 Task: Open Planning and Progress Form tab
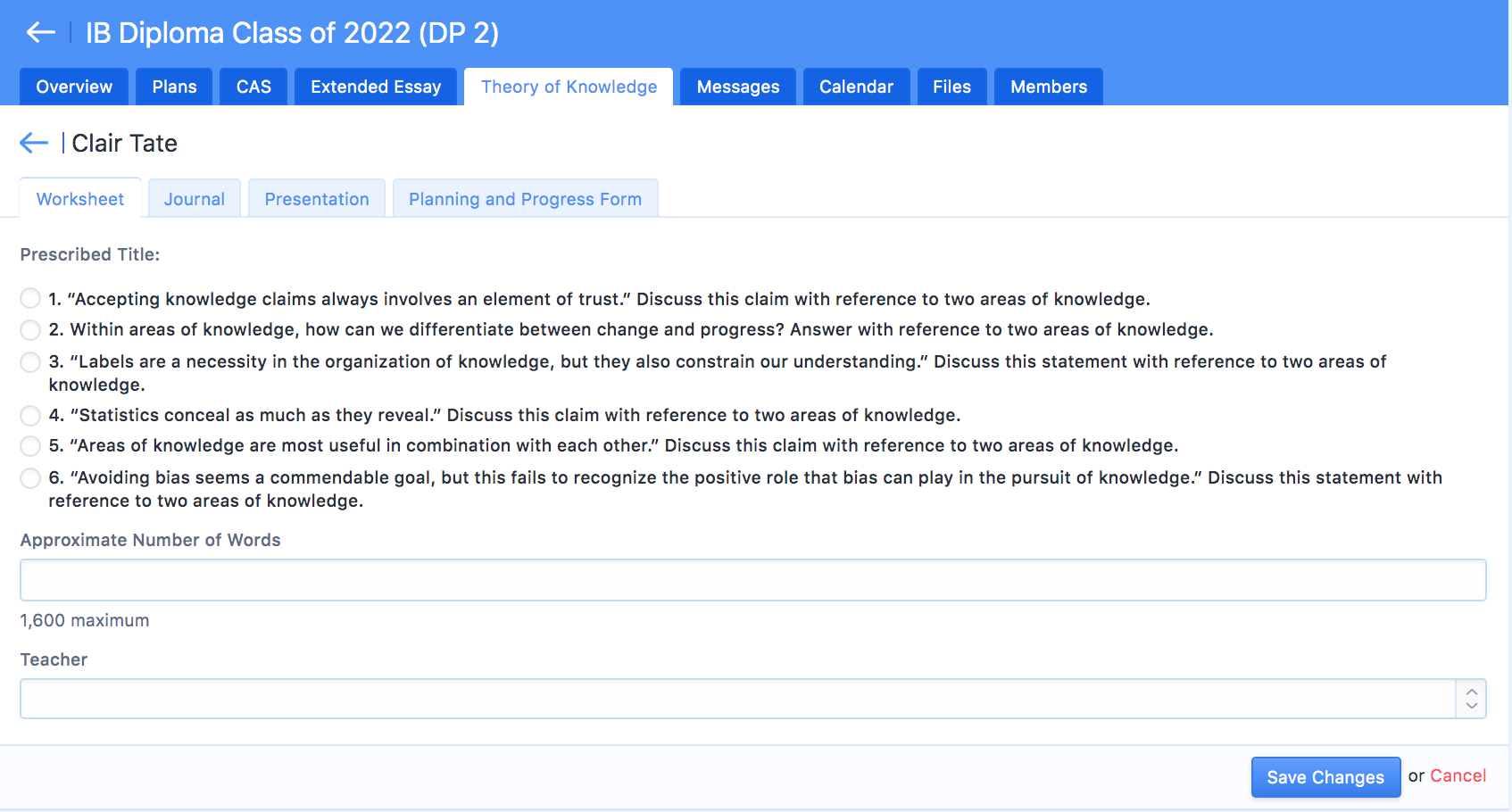(x=525, y=199)
